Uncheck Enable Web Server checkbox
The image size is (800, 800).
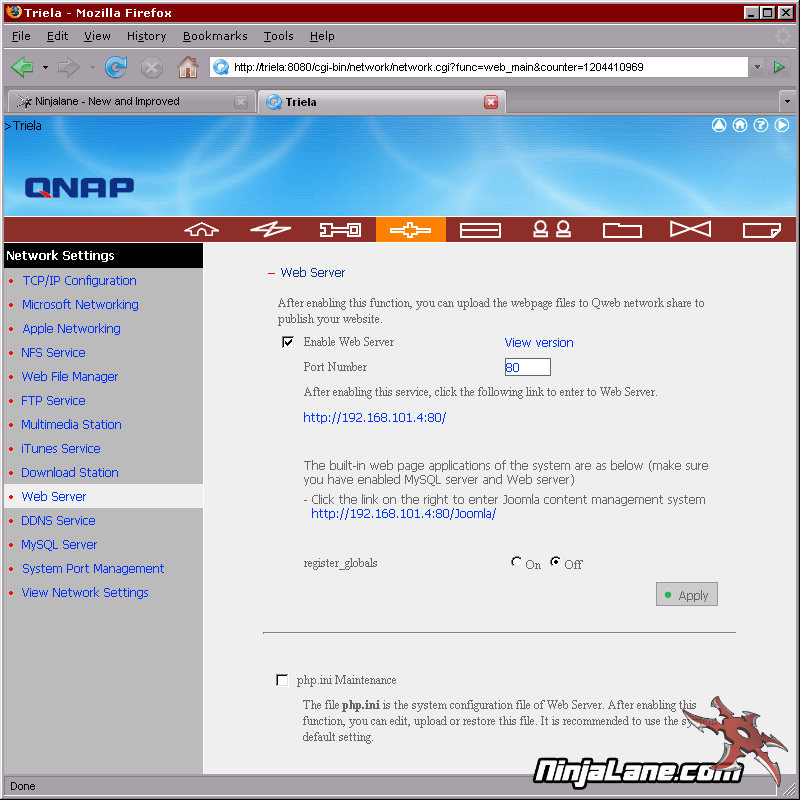[x=288, y=342]
